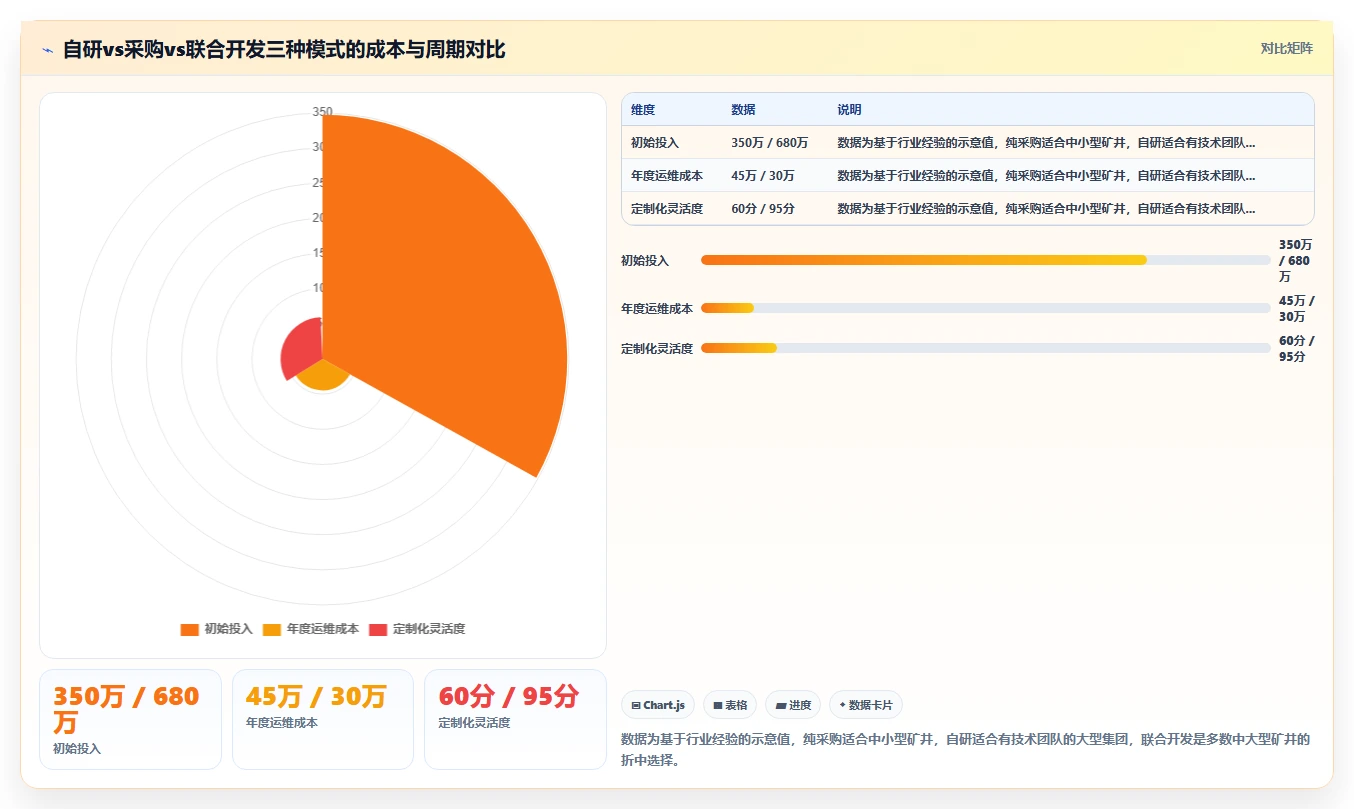
Task: Toggle the 定制化灵活度 legend item
Action: tap(417, 629)
